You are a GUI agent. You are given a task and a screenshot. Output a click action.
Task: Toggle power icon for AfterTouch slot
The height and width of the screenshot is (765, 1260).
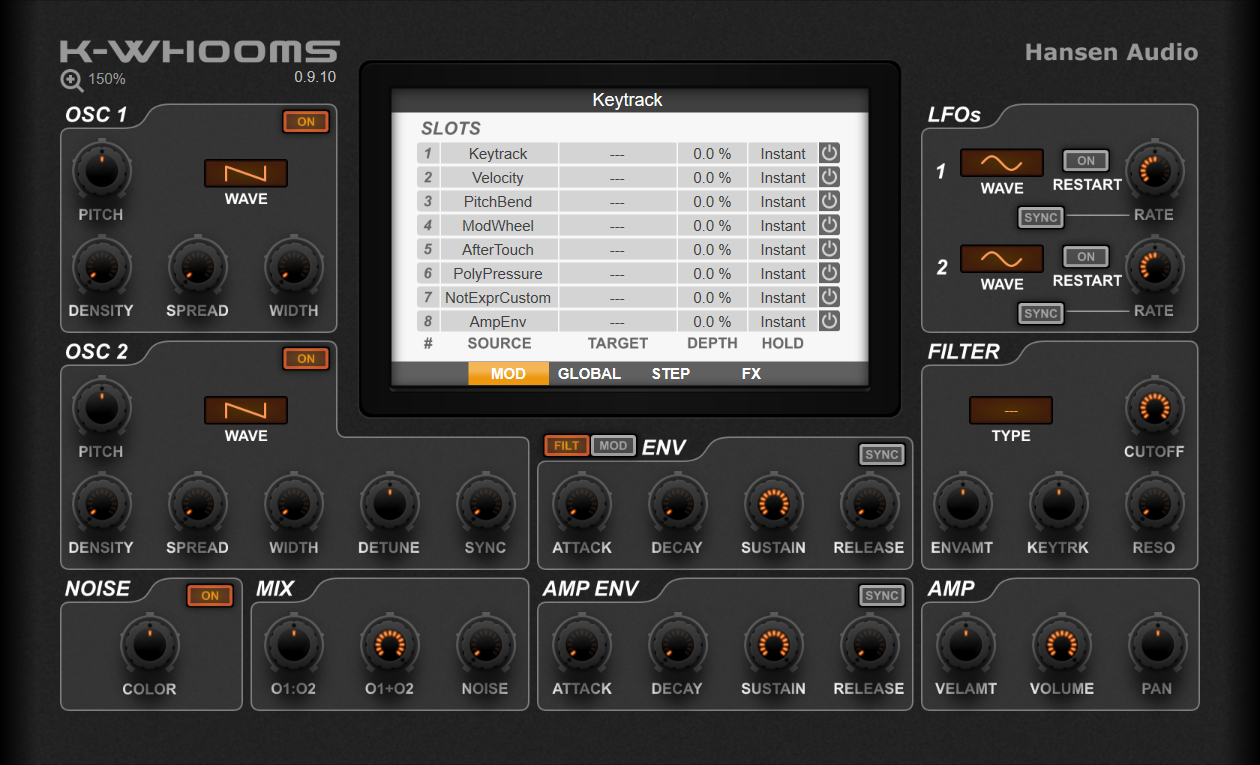pos(830,249)
